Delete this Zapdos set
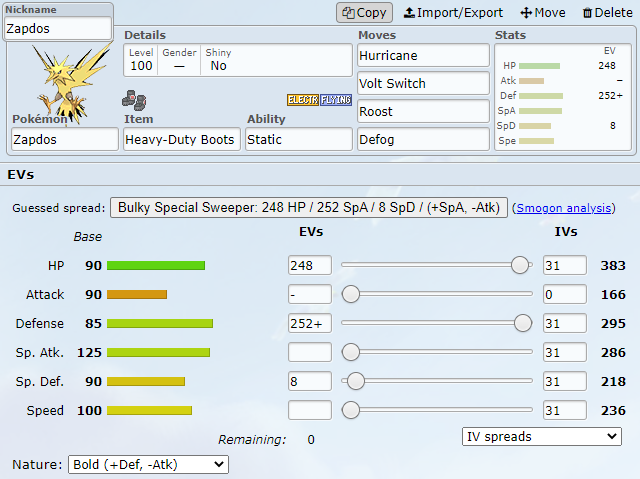Viewport: 640px width, 479px height. point(608,13)
